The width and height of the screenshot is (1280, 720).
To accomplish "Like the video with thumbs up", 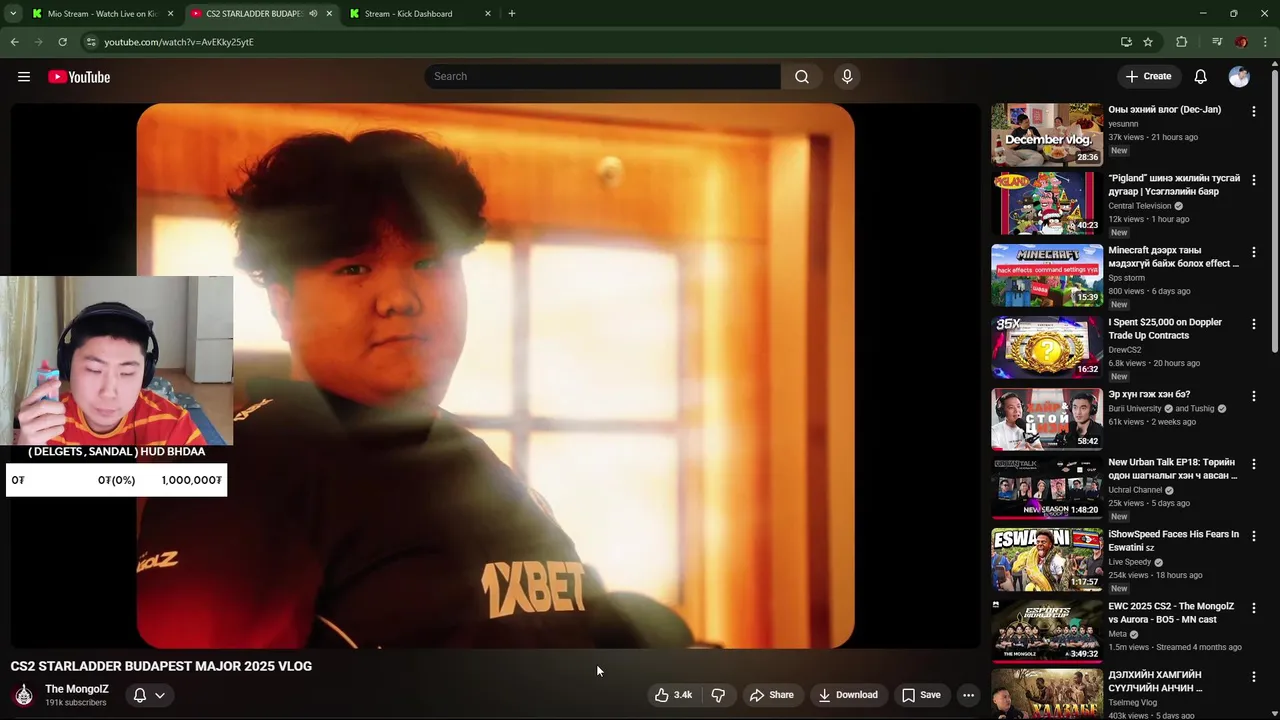I will point(673,695).
